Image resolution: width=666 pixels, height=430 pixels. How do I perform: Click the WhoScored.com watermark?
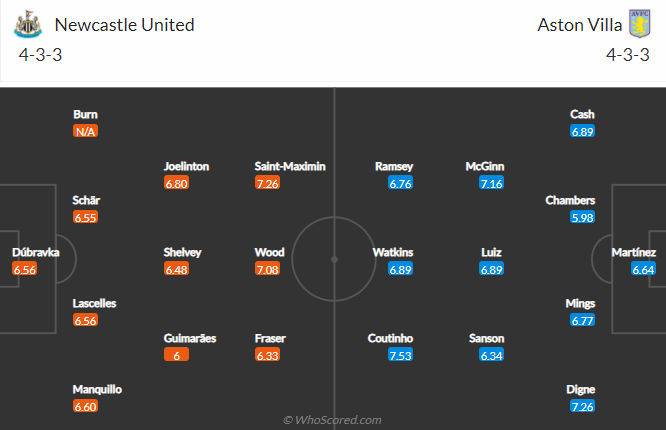pyautogui.click(x=332, y=420)
